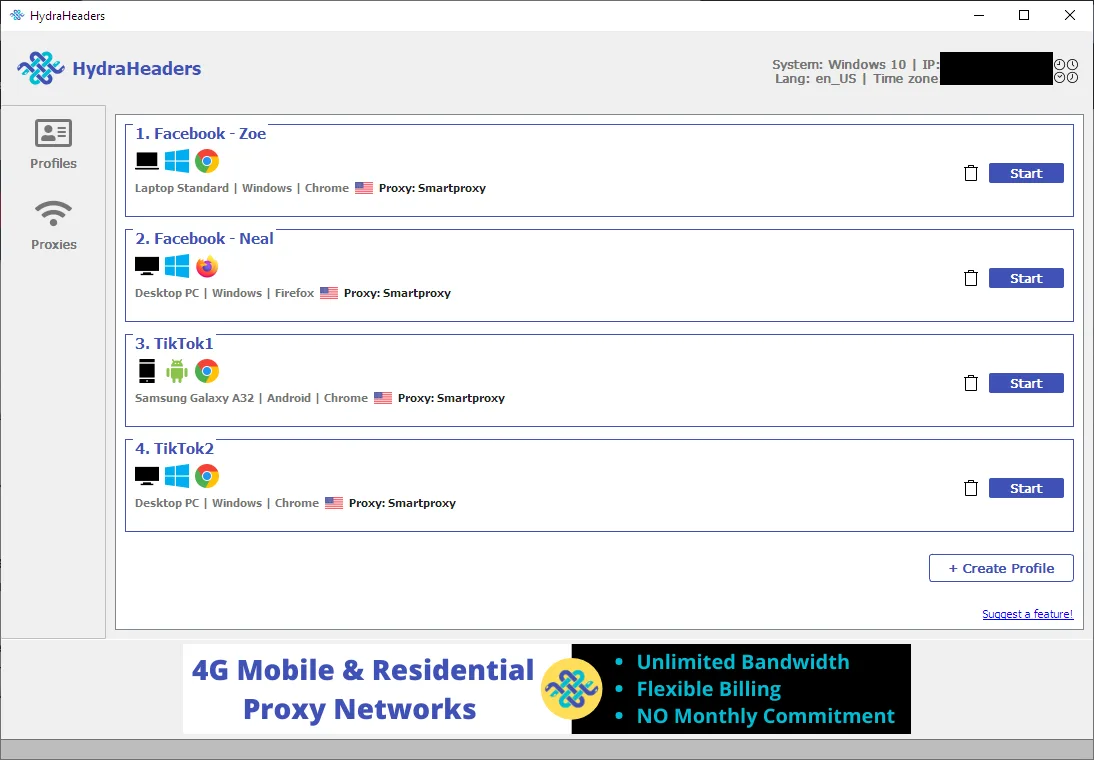Start the TikTok2 profile
This screenshot has width=1094, height=760.
pos(1026,488)
